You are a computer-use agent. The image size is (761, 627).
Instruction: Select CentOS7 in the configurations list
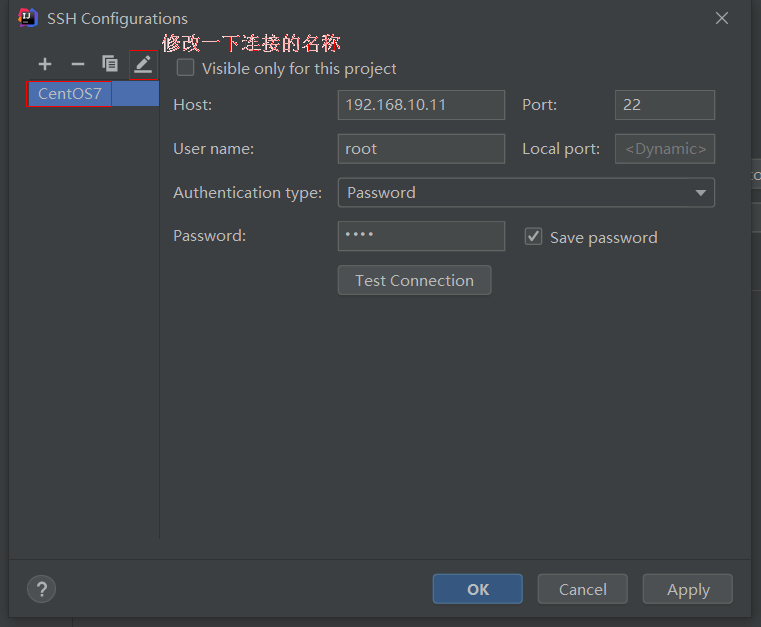(70, 94)
